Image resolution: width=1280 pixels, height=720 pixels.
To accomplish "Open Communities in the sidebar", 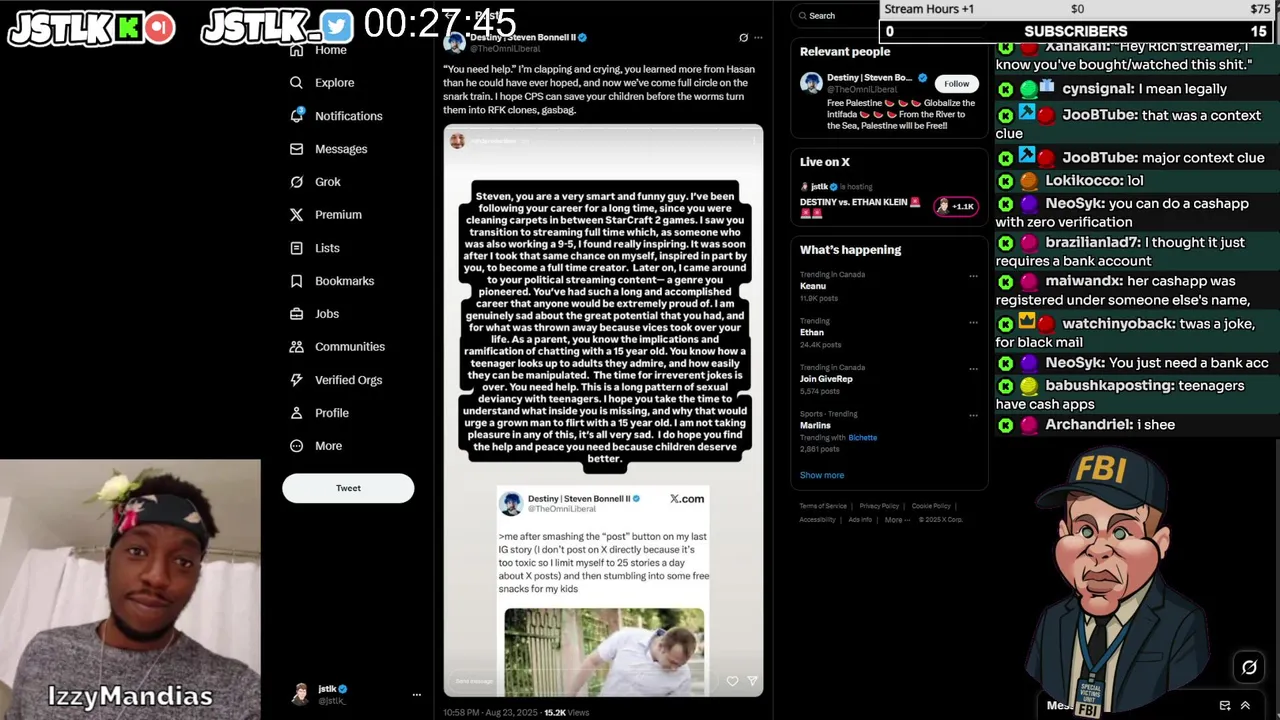I will (x=338, y=347).
